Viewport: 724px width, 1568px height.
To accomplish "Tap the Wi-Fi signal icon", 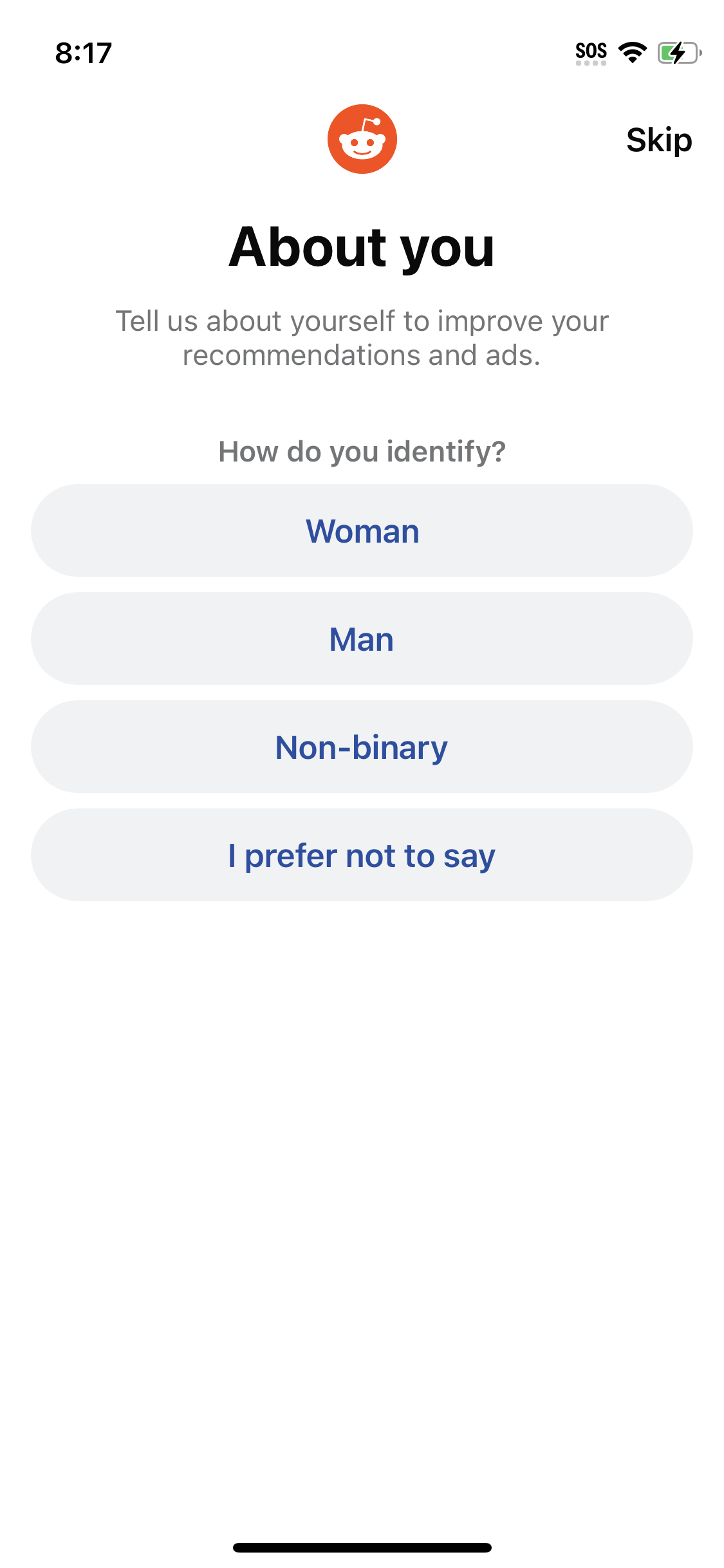I will 632,53.
